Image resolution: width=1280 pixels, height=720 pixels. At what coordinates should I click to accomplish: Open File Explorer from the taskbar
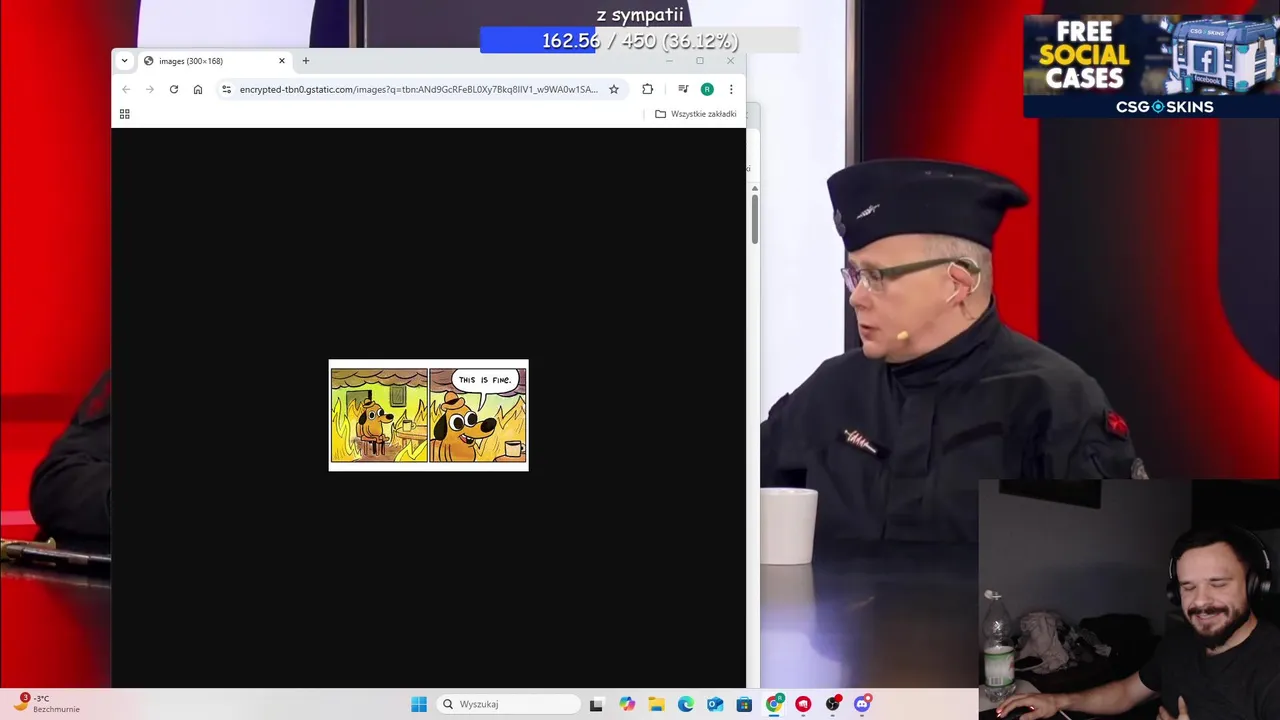656,704
